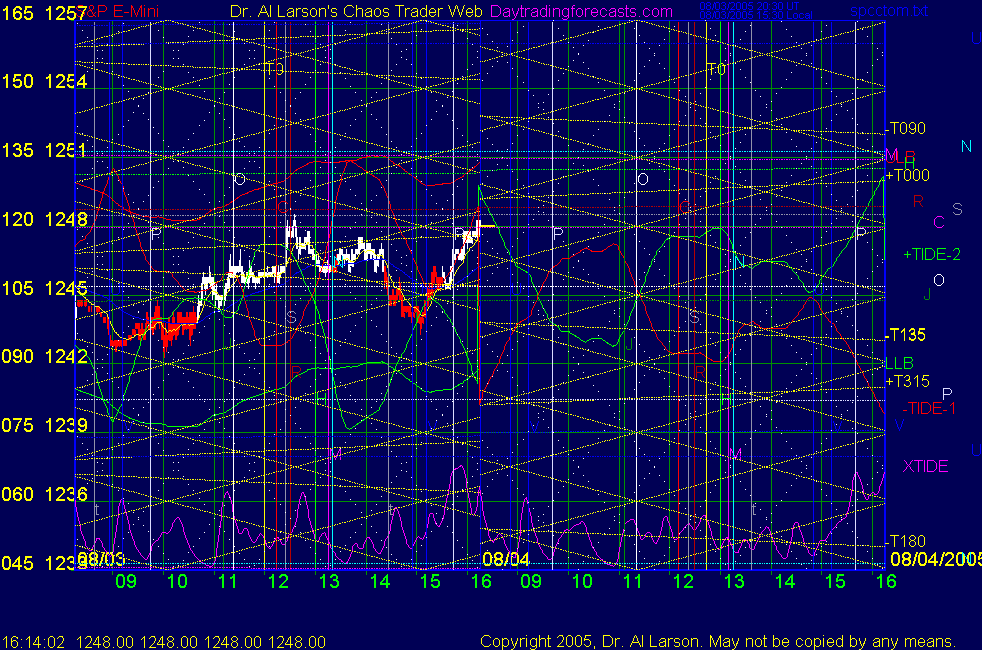The image size is (982, 650).
Task: Click the "15" hour label of the 08/04 session
Action: (835, 581)
